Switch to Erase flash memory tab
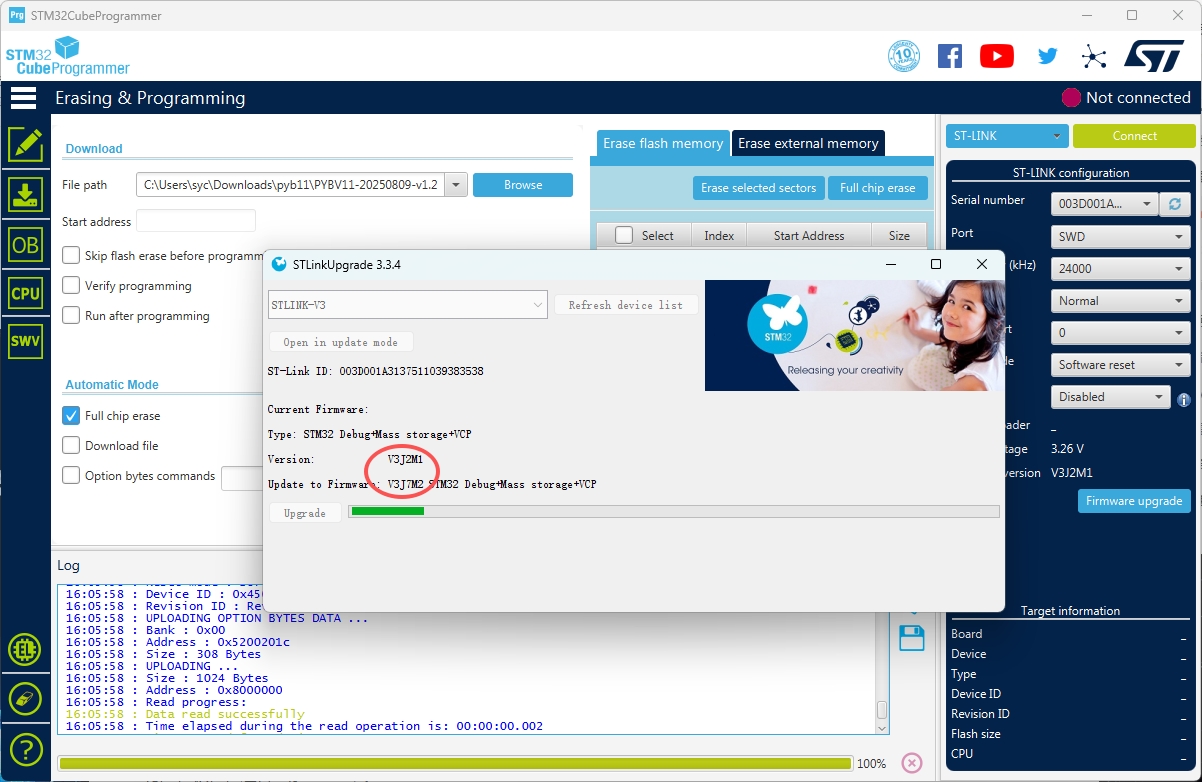The height and width of the screenshot is (782, 1202). point(663,143)
